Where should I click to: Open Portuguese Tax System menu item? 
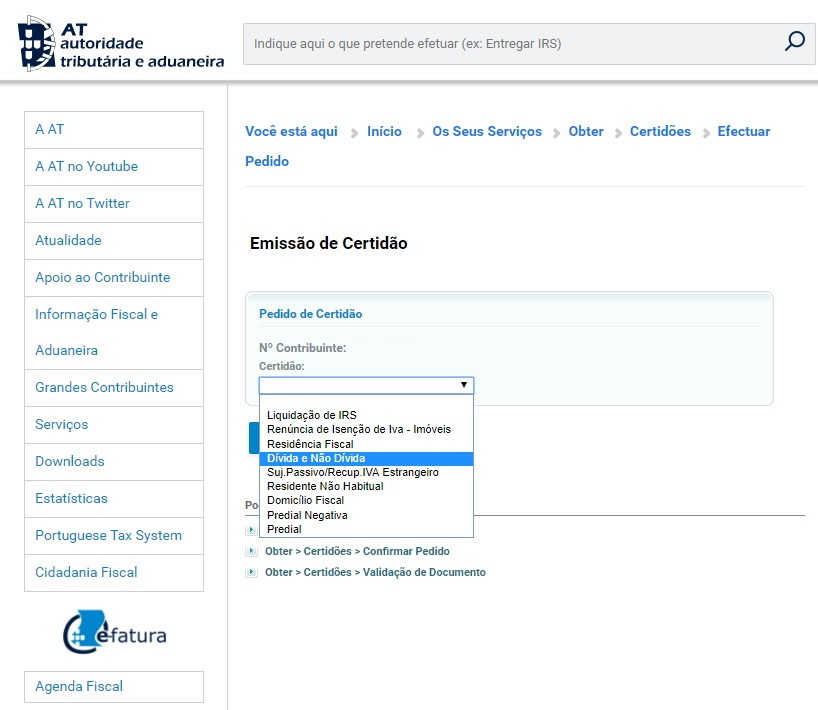pos(108,535)
